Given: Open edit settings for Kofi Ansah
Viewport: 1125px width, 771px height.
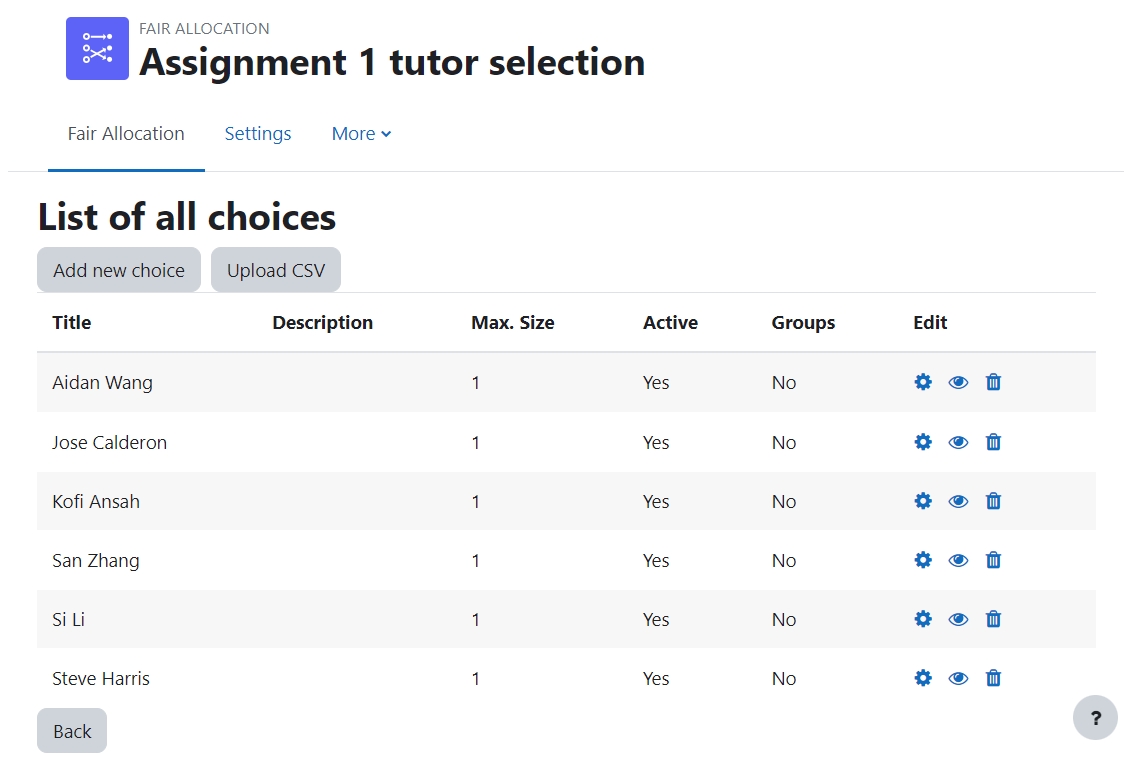Looking at the screenshot, I should (922, 500).
